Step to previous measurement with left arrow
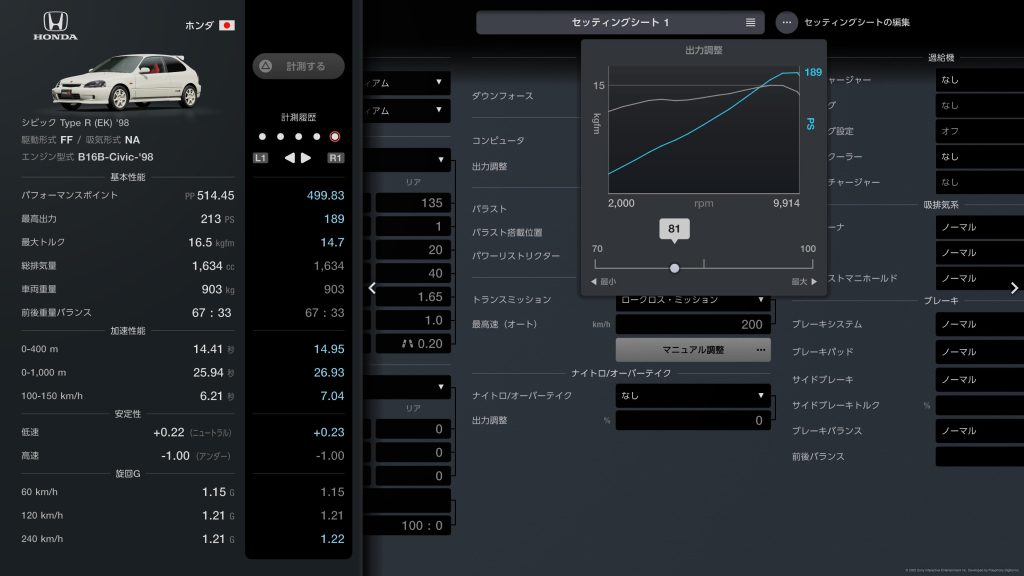This screenshot has width=1024, height=576. [289, 158]
